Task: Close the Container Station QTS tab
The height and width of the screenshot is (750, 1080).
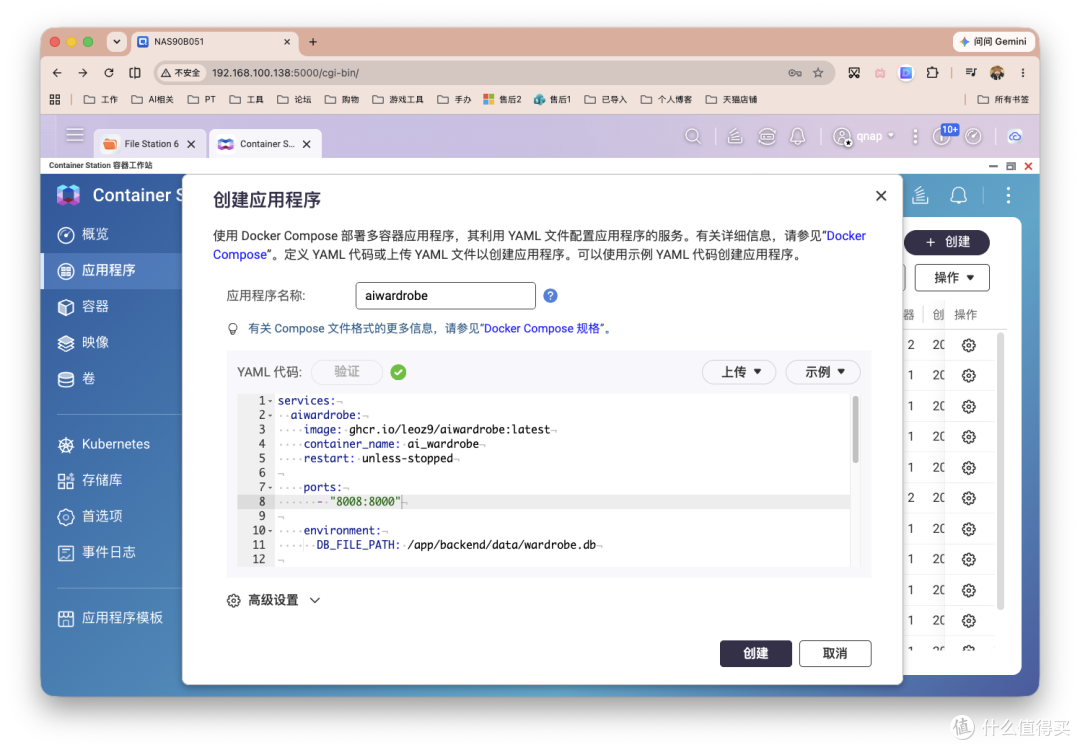Action: [307, 144]
